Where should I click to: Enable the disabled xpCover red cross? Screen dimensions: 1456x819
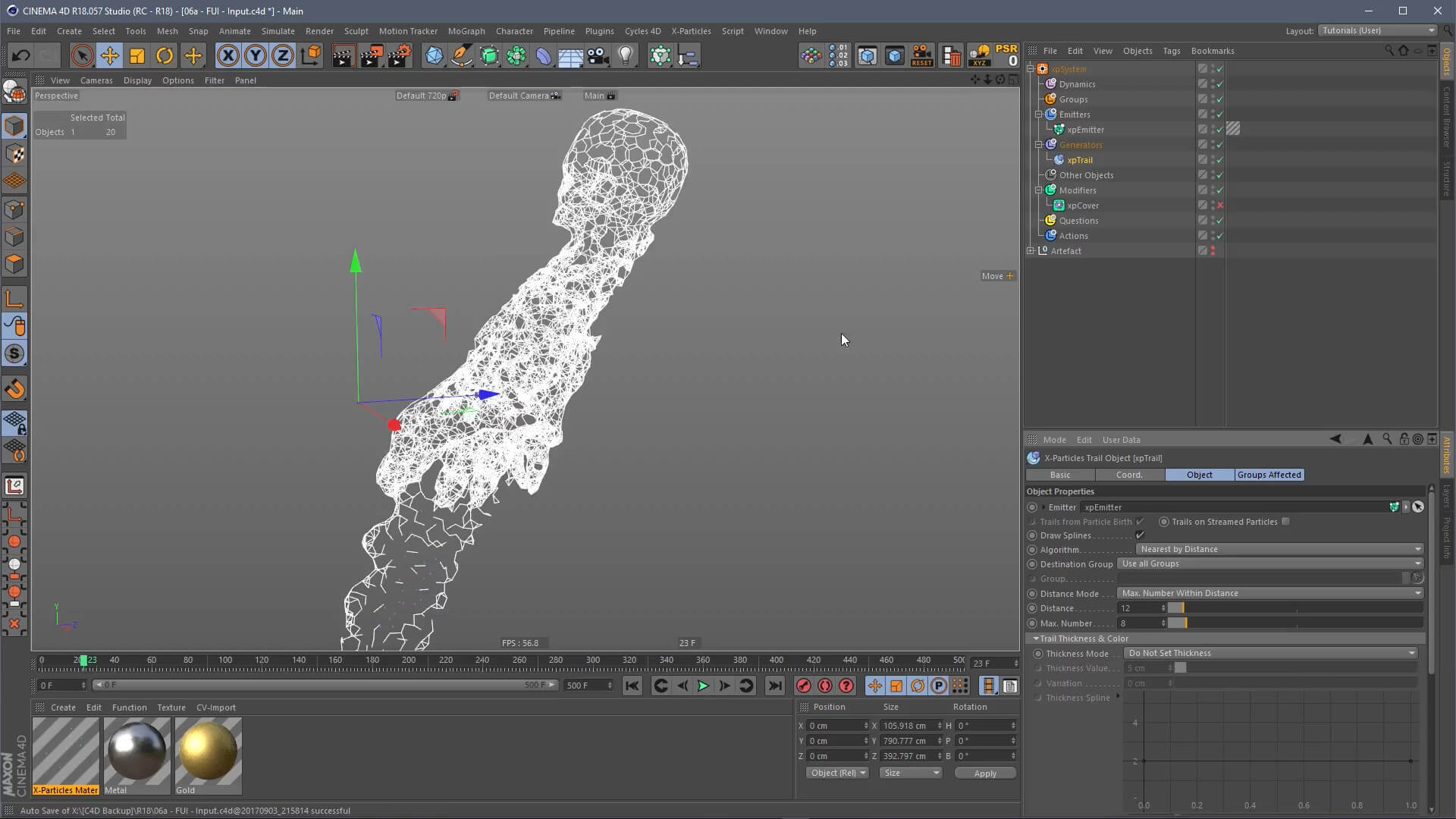[1219, 206]
